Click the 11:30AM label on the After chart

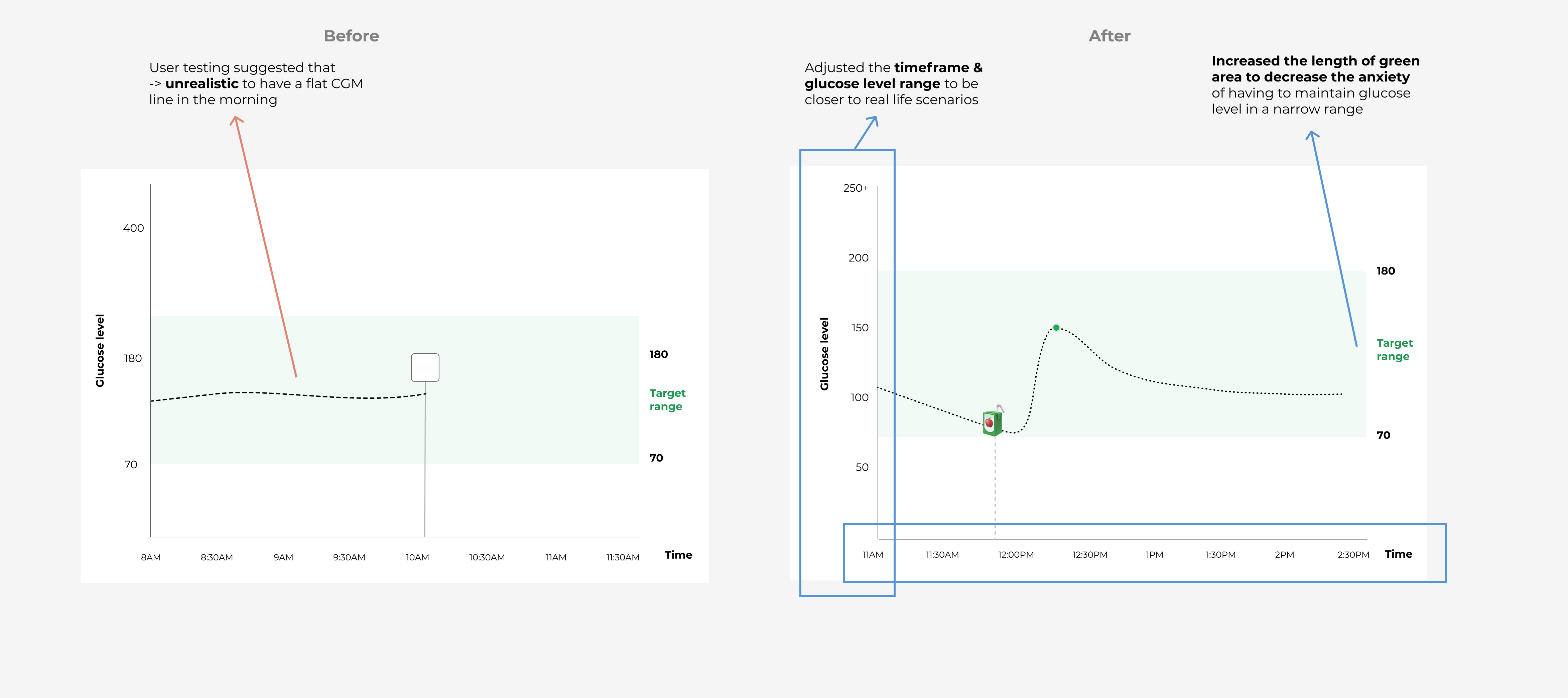[942, 555]
